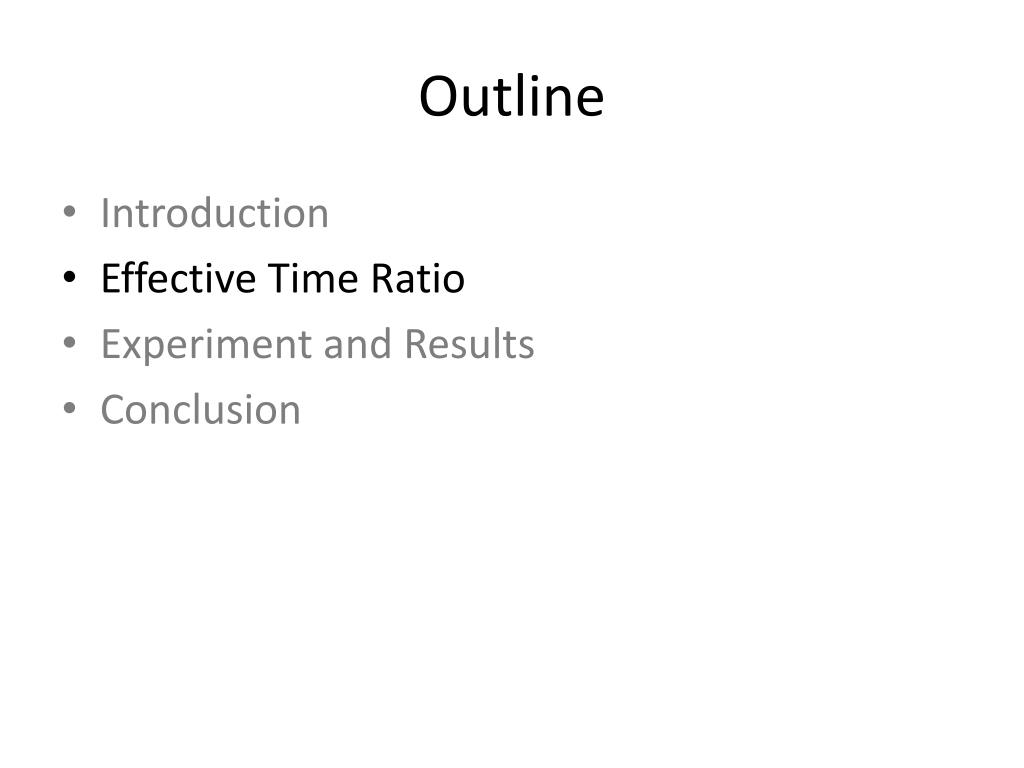The height and width of the screenshot is (768, 1024).
Task: Click the capital "I" starting Introduction
Action: pos(105,213)
